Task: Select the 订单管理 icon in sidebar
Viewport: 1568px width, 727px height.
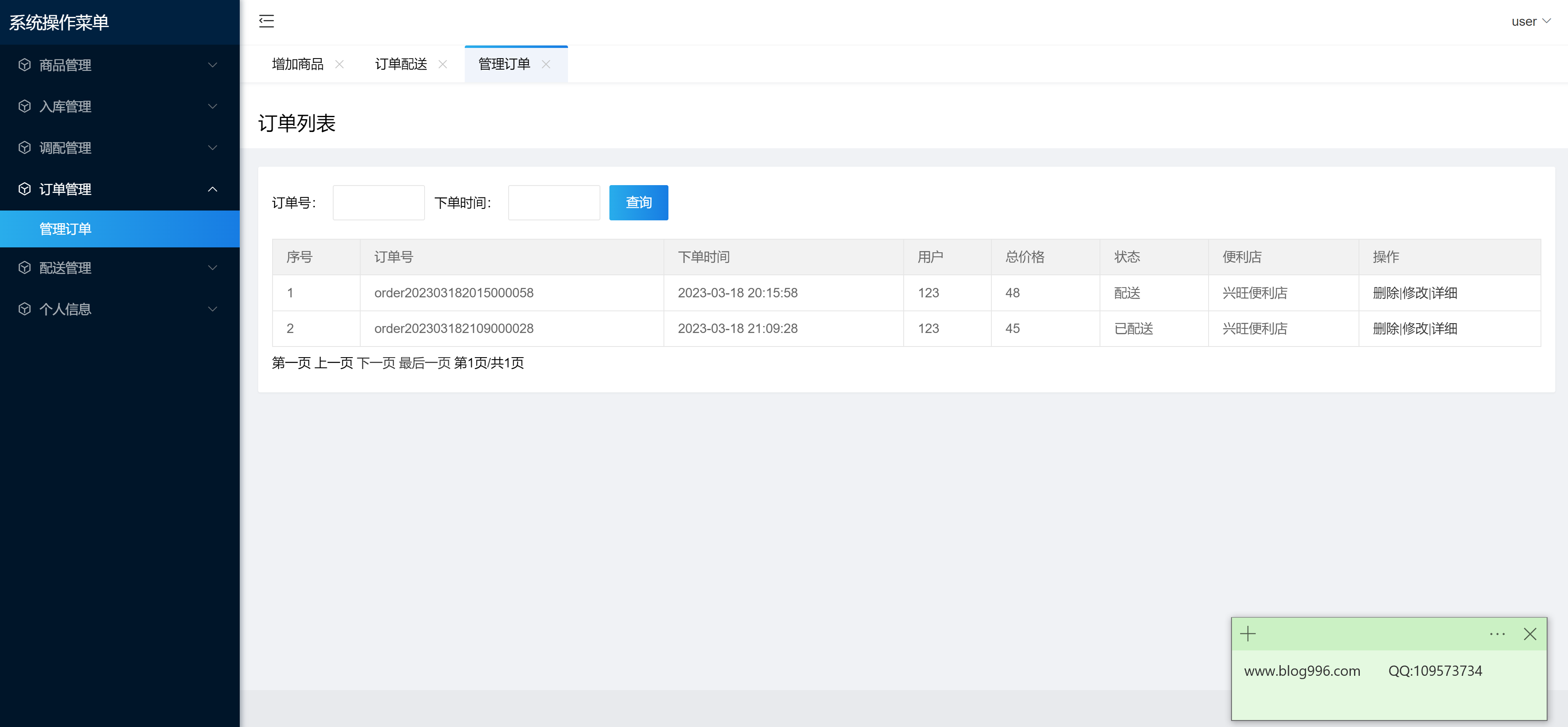Action: pos(24,189)
